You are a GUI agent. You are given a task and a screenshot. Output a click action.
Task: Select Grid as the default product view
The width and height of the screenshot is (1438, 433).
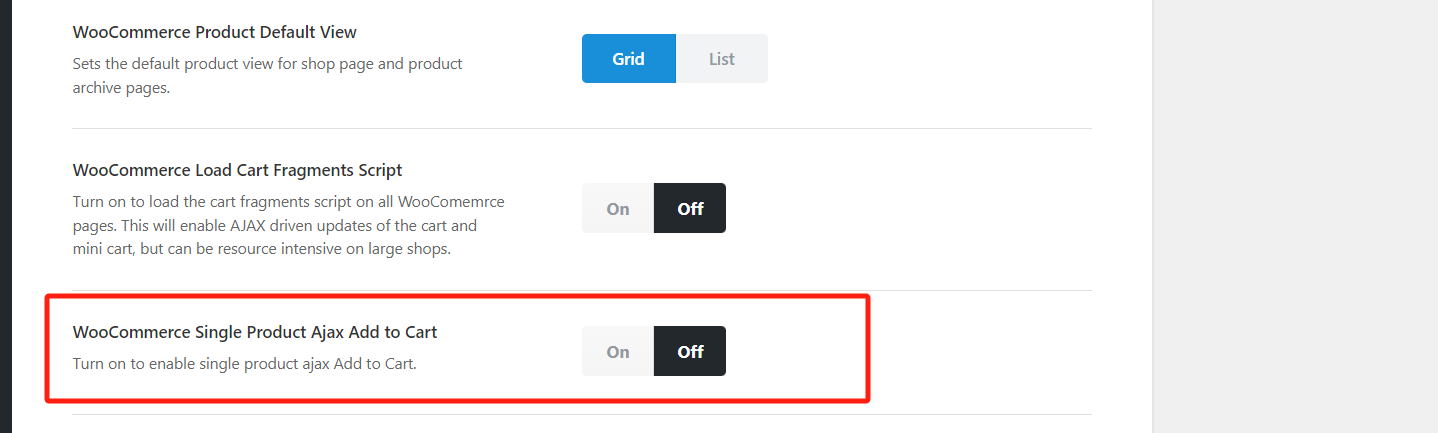pyautogui.click(x=628, y=59)
